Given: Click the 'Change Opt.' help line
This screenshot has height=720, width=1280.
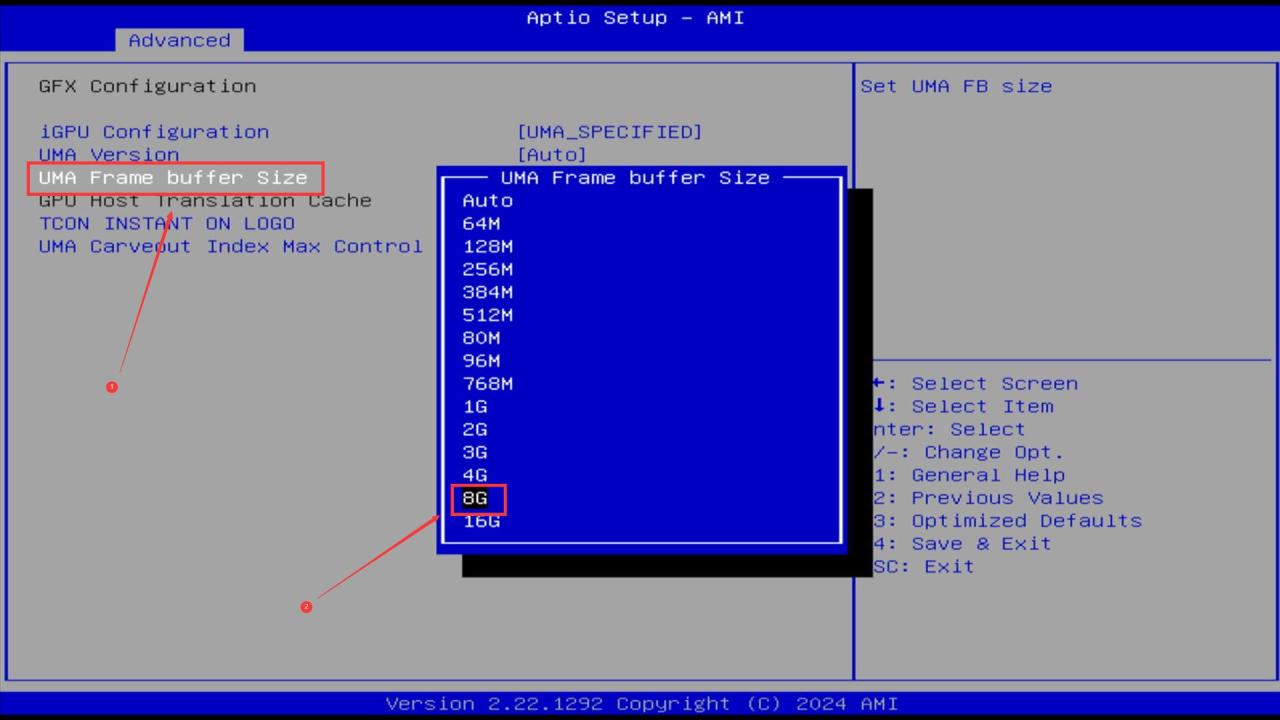Looking at the screenshot, I should tap(968, 453).
